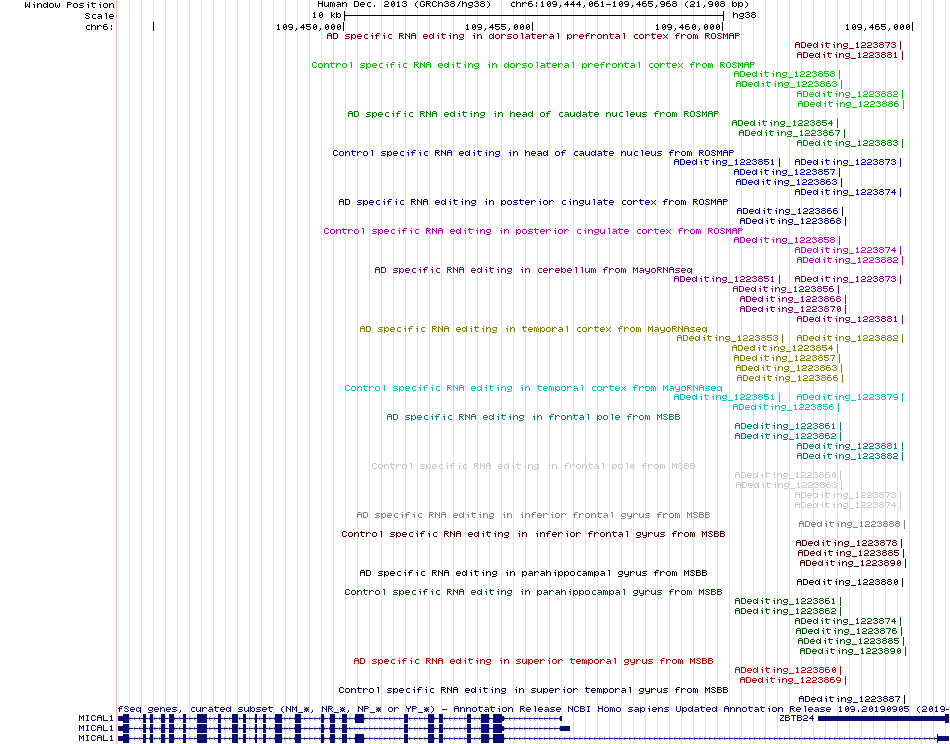Screen dimensions: 950x744
Task: Open AD specific superior temporal gyrus track title
Action: (533, 661)
